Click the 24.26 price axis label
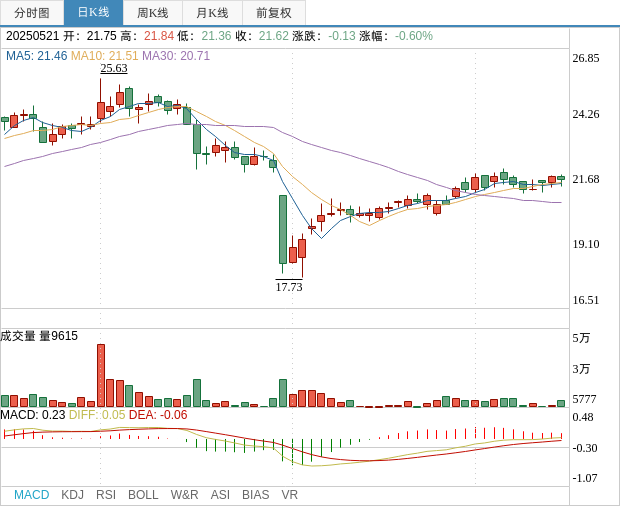 [x=586, y=114]
